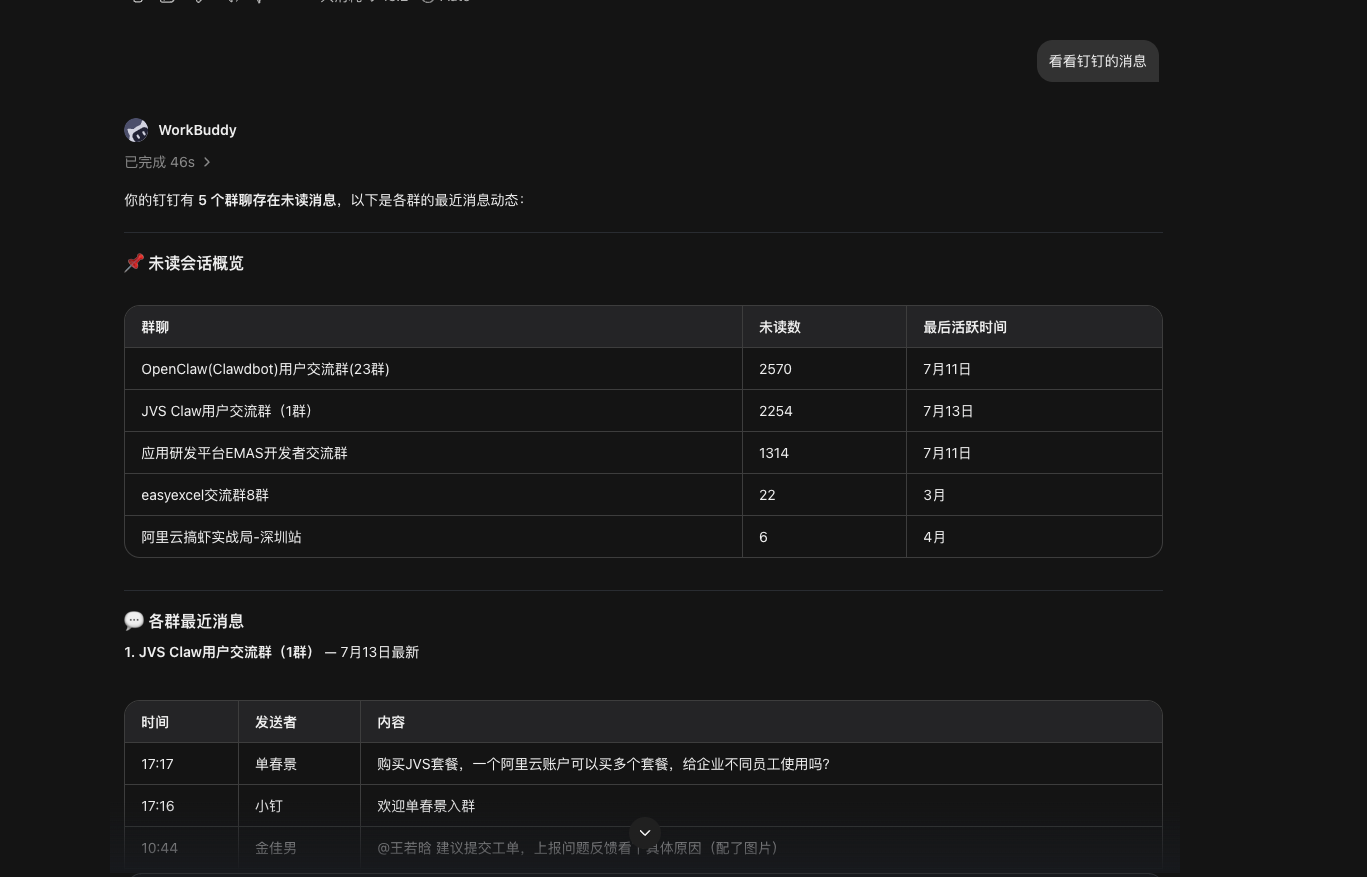
Task: Click the unread count 2570
Action: pos(775,369)
